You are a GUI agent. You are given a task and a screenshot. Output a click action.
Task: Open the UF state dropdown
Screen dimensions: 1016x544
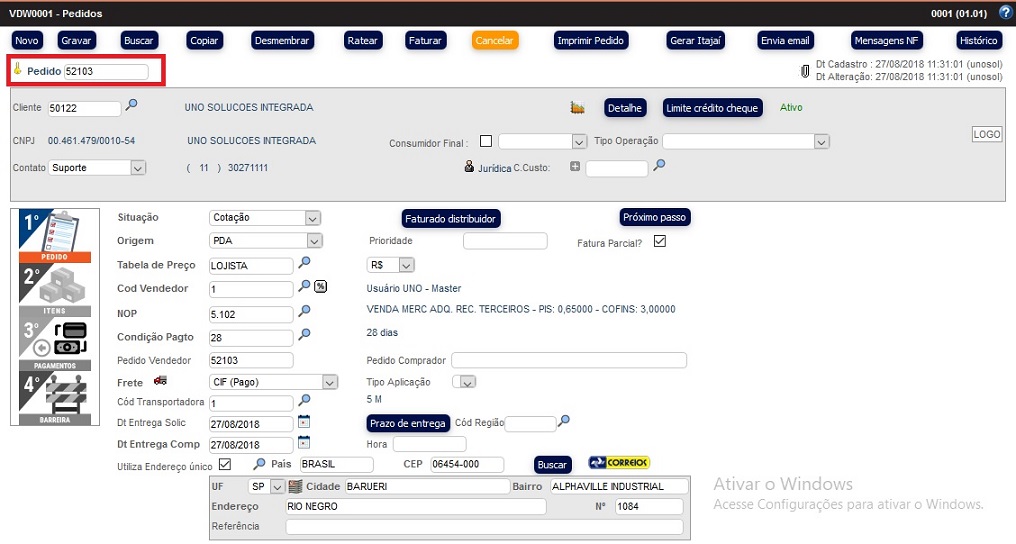(x=265, y=487)
